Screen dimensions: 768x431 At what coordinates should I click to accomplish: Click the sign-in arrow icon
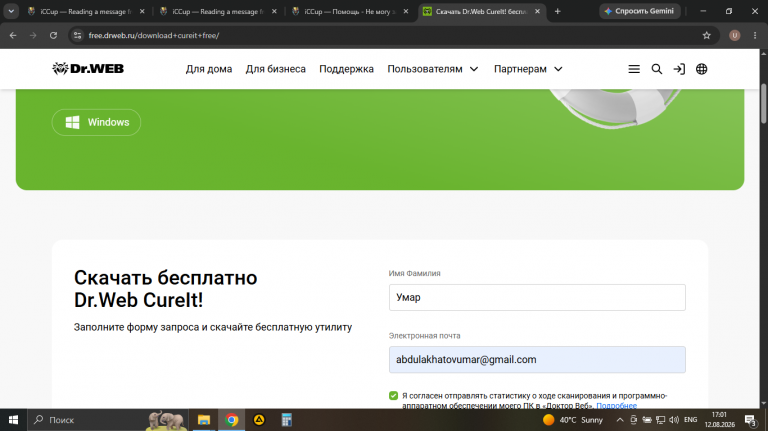click(x=679, y=69)
